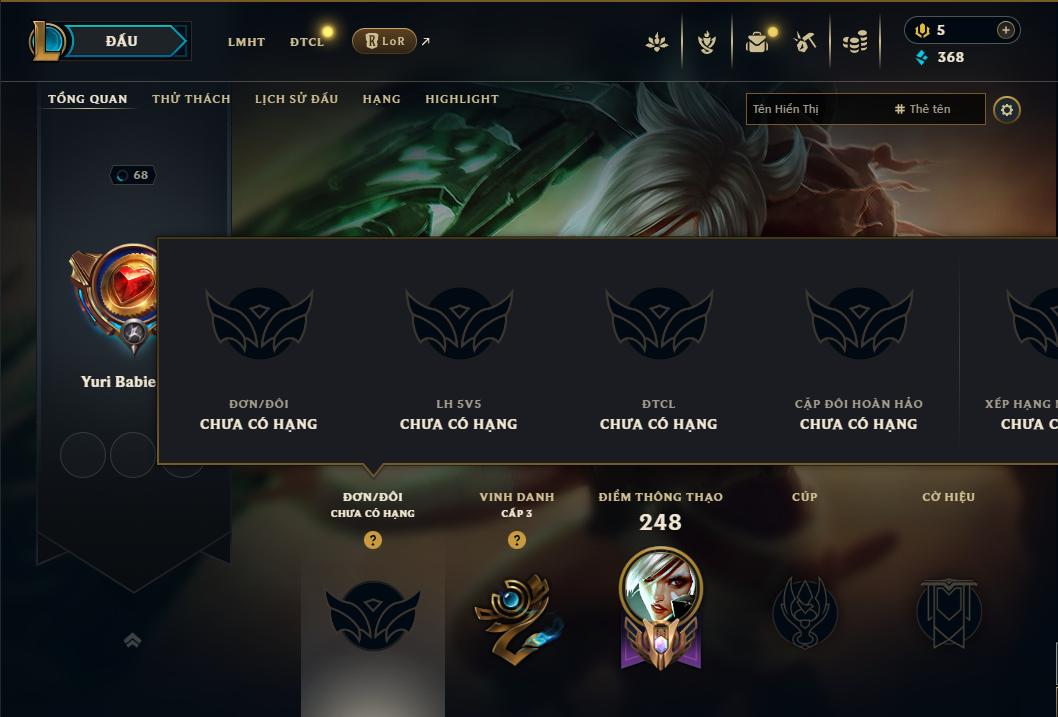Launch LoR via the LoR button
The height and width of the screenshot is (717, 1058).
tap(384, 41)
